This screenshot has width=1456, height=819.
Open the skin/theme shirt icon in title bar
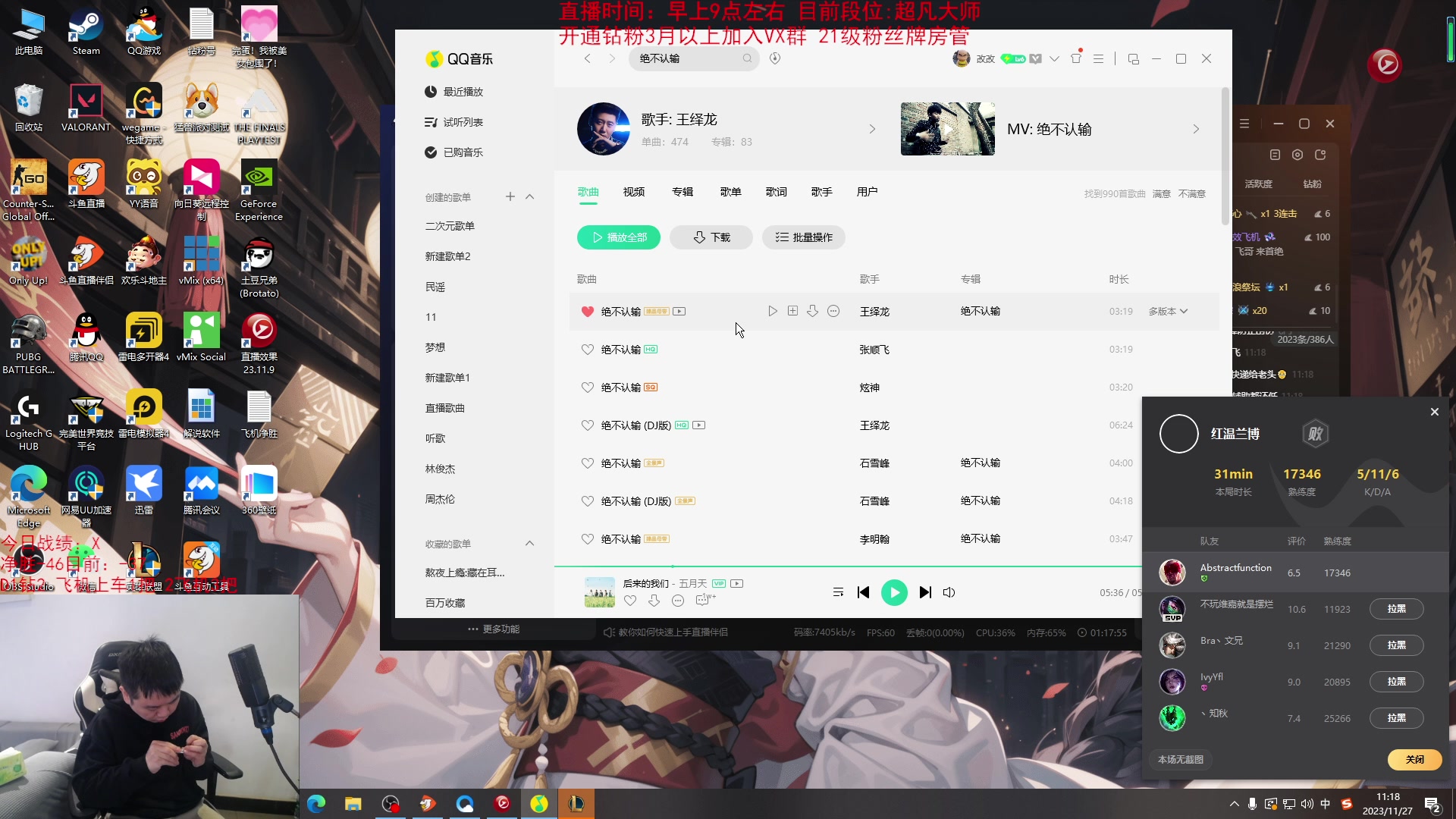point(1076,58)
